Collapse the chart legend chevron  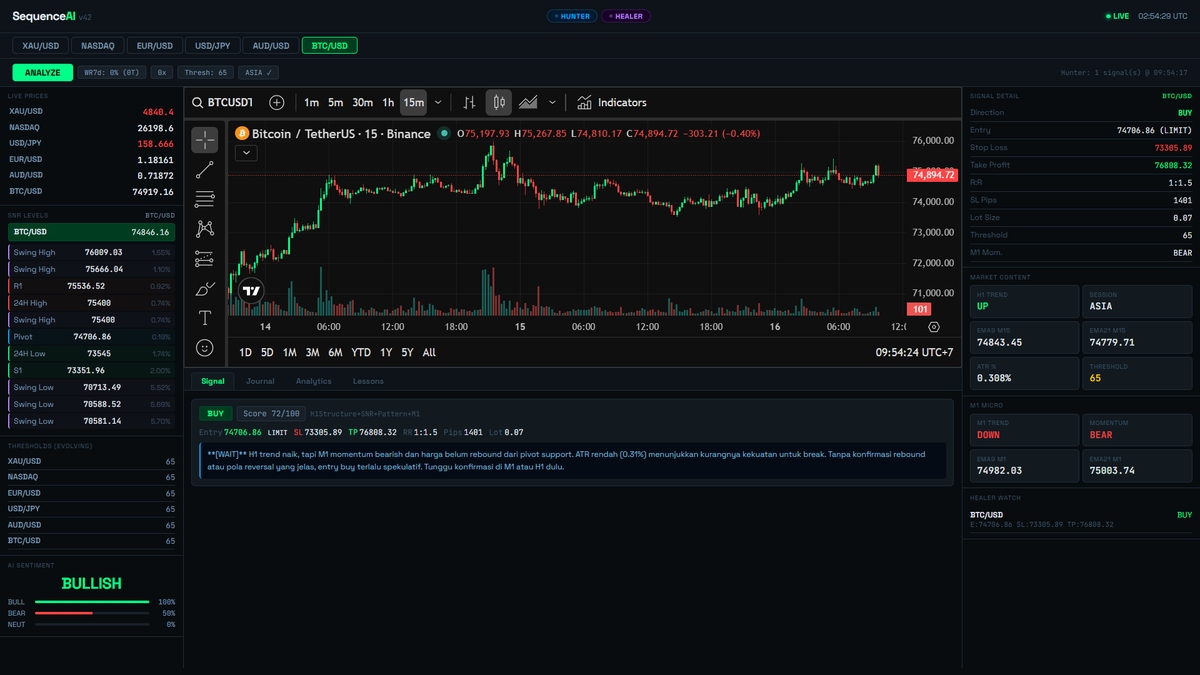(245, 153)
